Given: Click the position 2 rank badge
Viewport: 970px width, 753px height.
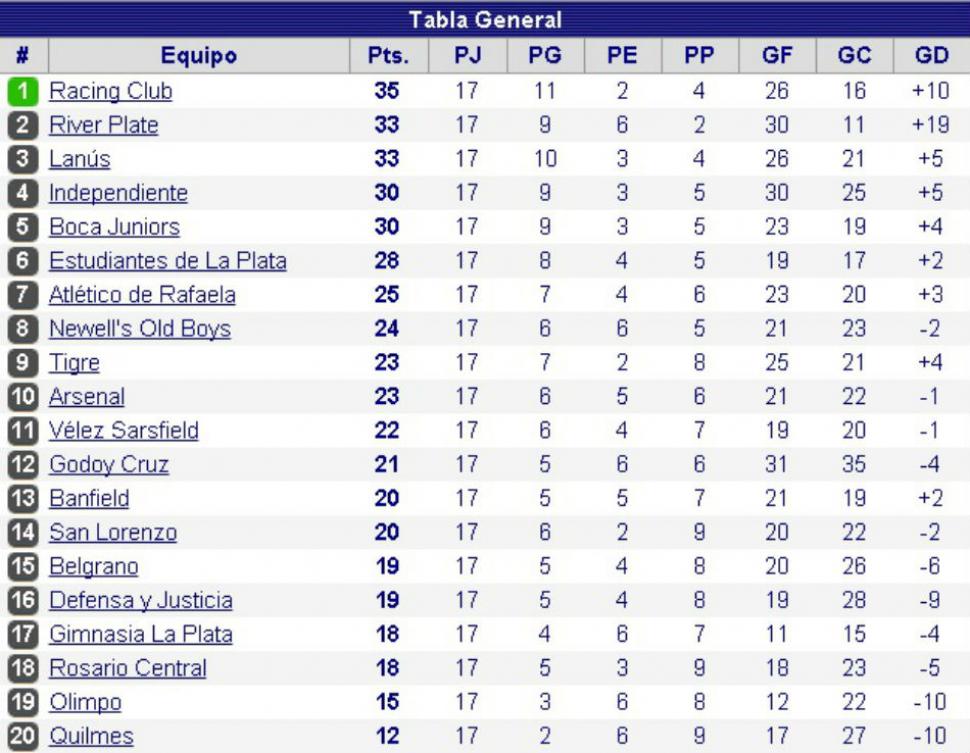Looking at the screenshot, I should point(23,125).
